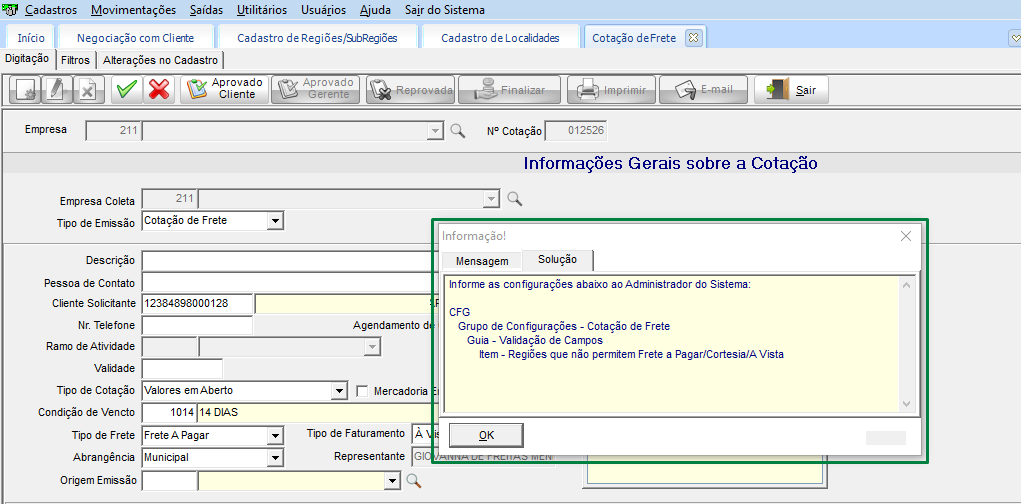Click the Nr. Telefone input field
The image size is (1021, 504).
[x=197, y=325]
